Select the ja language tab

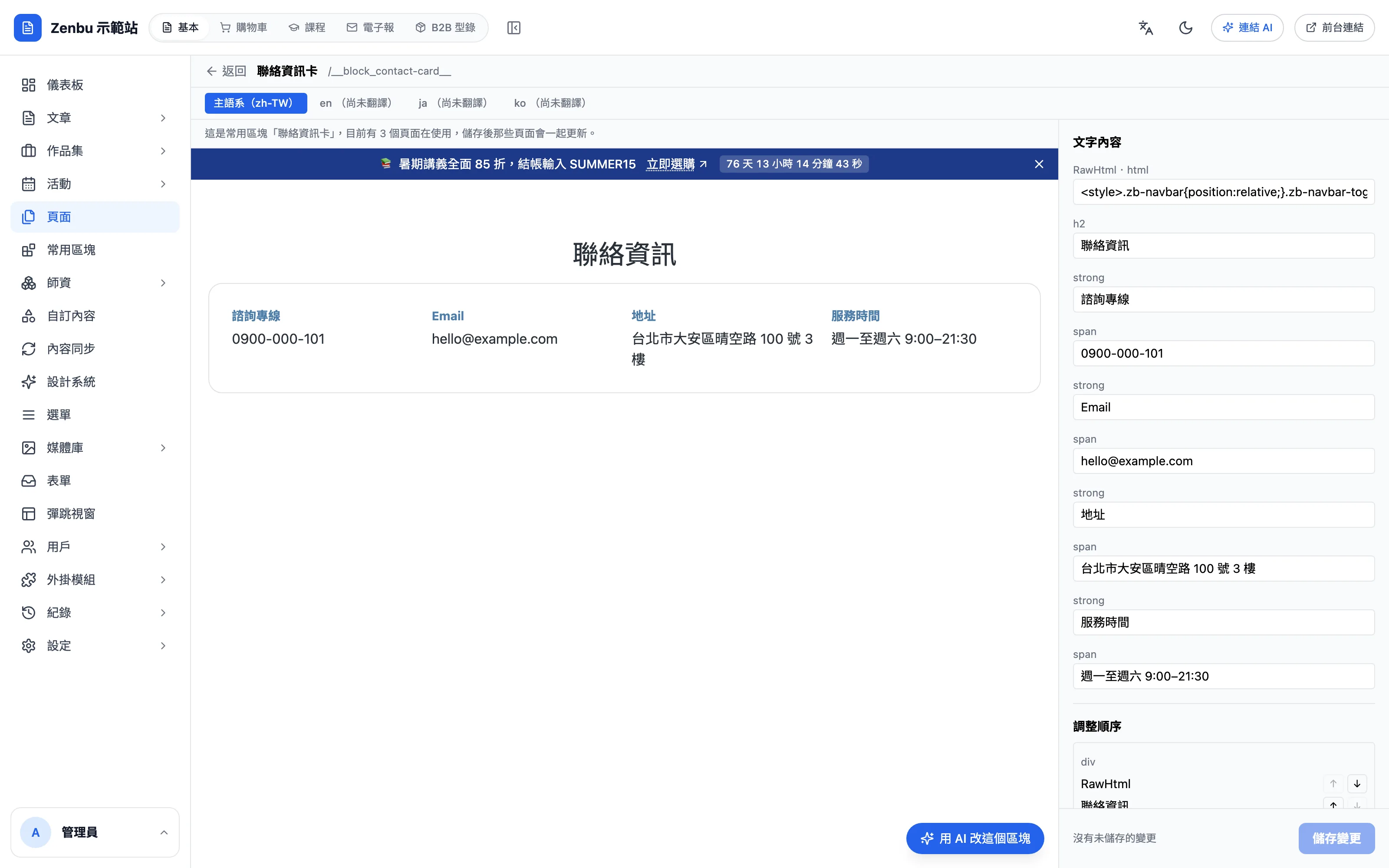coord(453,103)
